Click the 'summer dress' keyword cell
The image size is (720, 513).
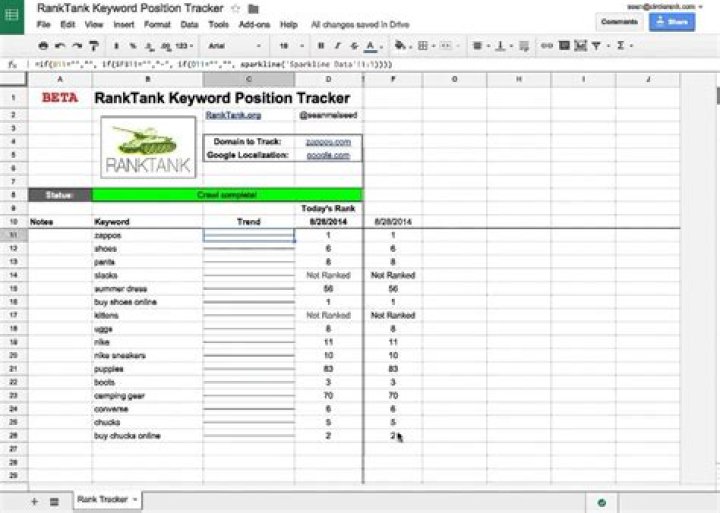[x=147, y=289]
